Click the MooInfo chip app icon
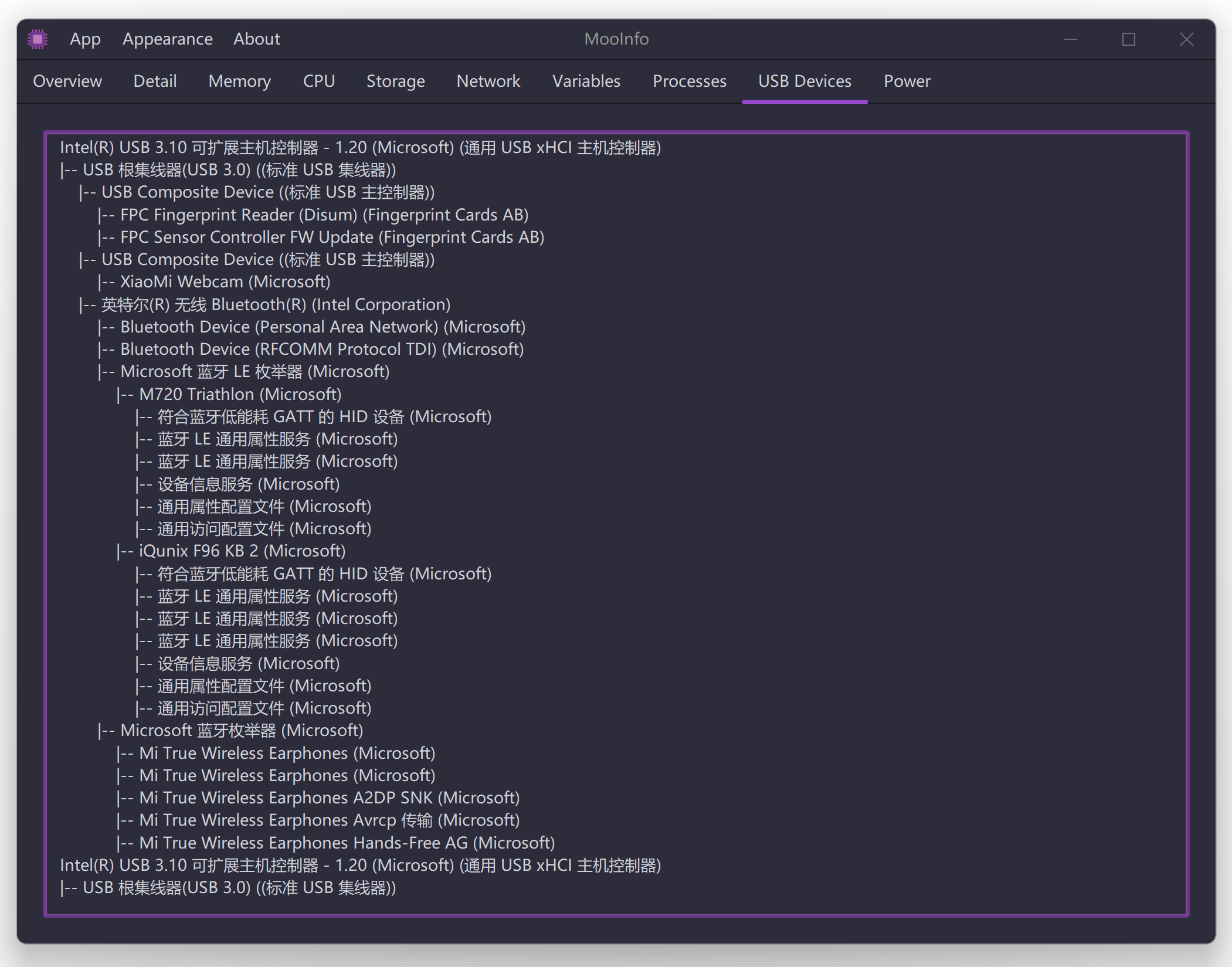The width and height of the screenshot is (1232, 967). tap(38, 39)
